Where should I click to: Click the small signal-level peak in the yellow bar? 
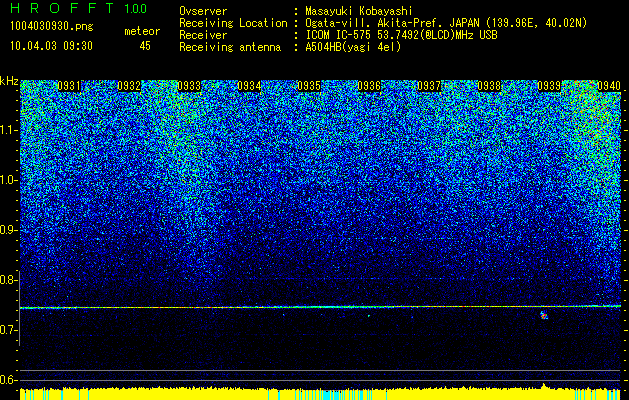coord(544,386)
